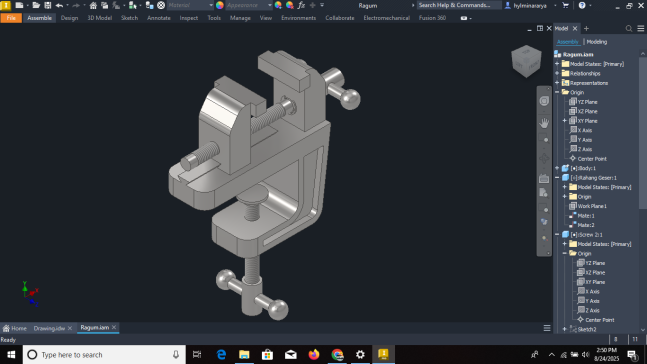
Task: Select the Orbit tool in navigation bar
Action: tap(544, 159)
